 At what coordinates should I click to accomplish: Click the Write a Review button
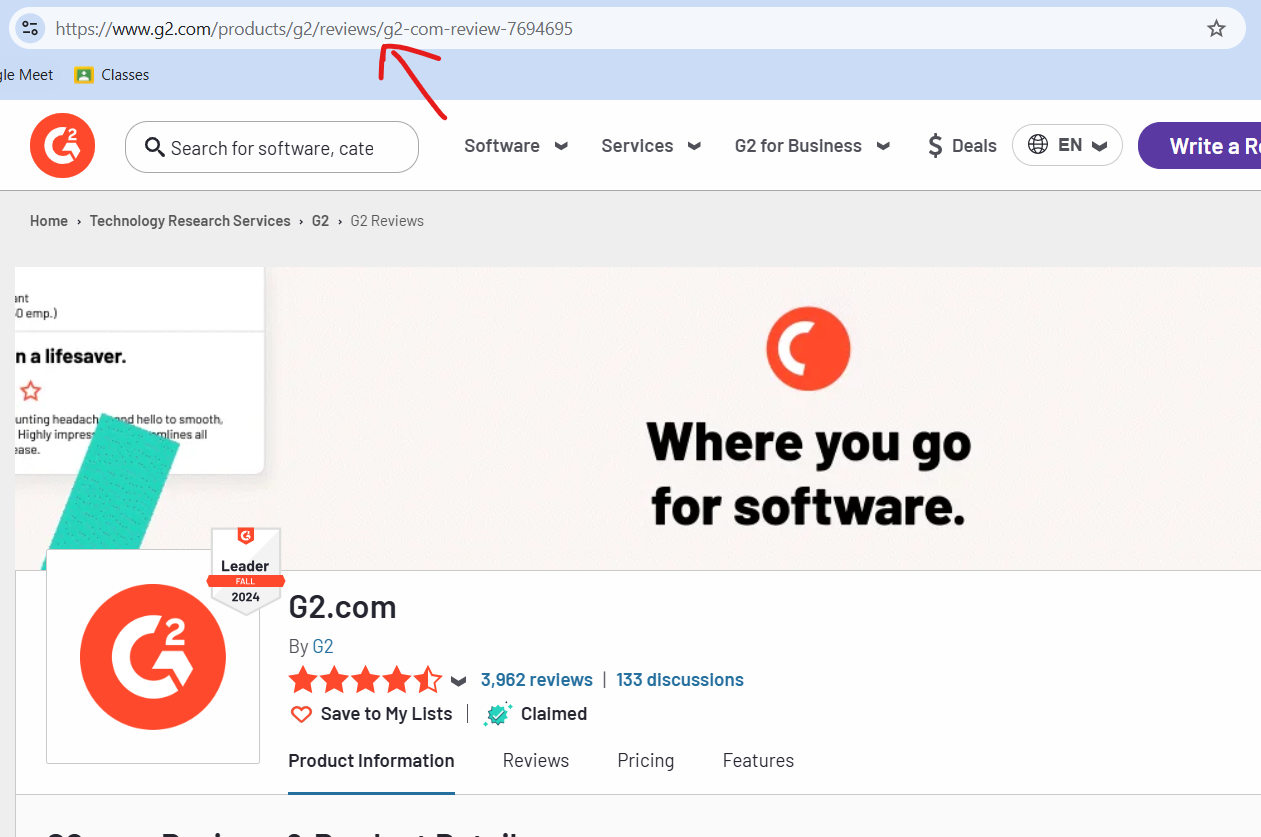click(1200, 146)
